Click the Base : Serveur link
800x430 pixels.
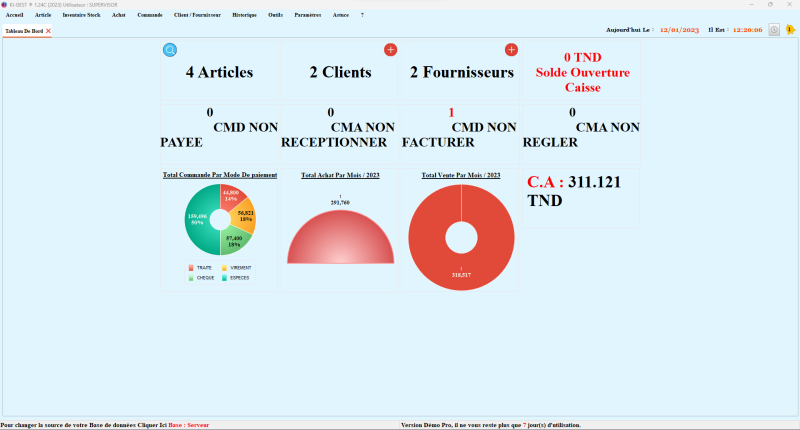tap(189, 425)
